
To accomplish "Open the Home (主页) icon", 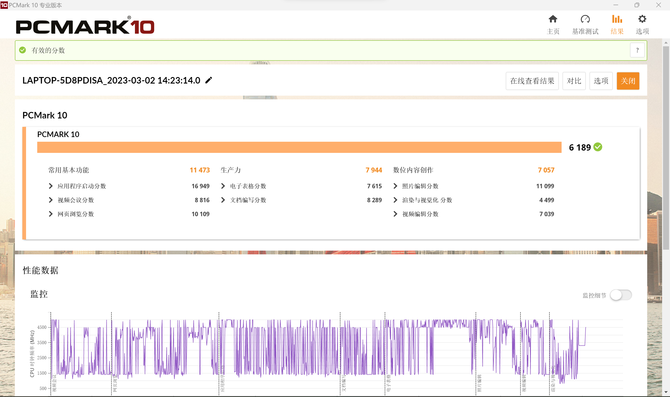I will click(x=553, y=19).
